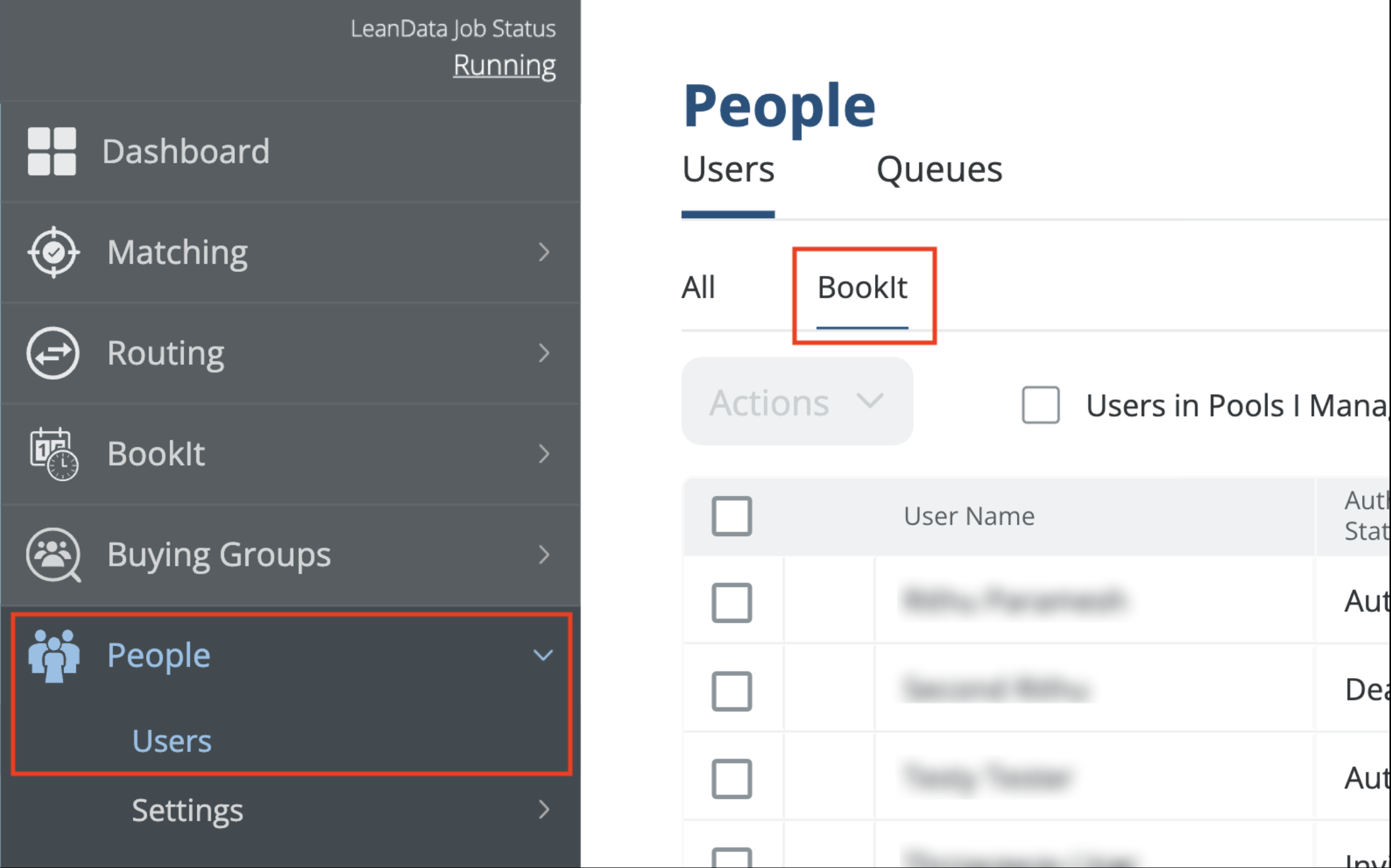Open the Users page under People
Screen dimensions: 1391x868
click(x=171, y=741)
